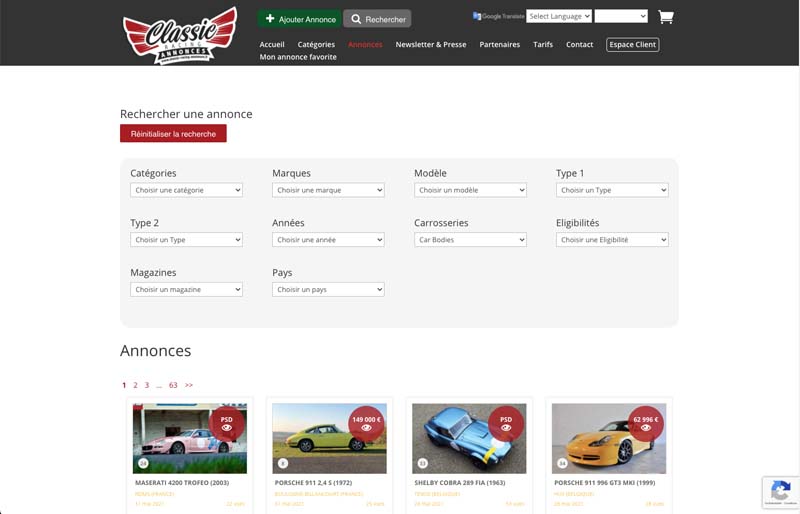
Task: Jump to pagination page 63
Action: pyautogui.click(x=173, y=385)
